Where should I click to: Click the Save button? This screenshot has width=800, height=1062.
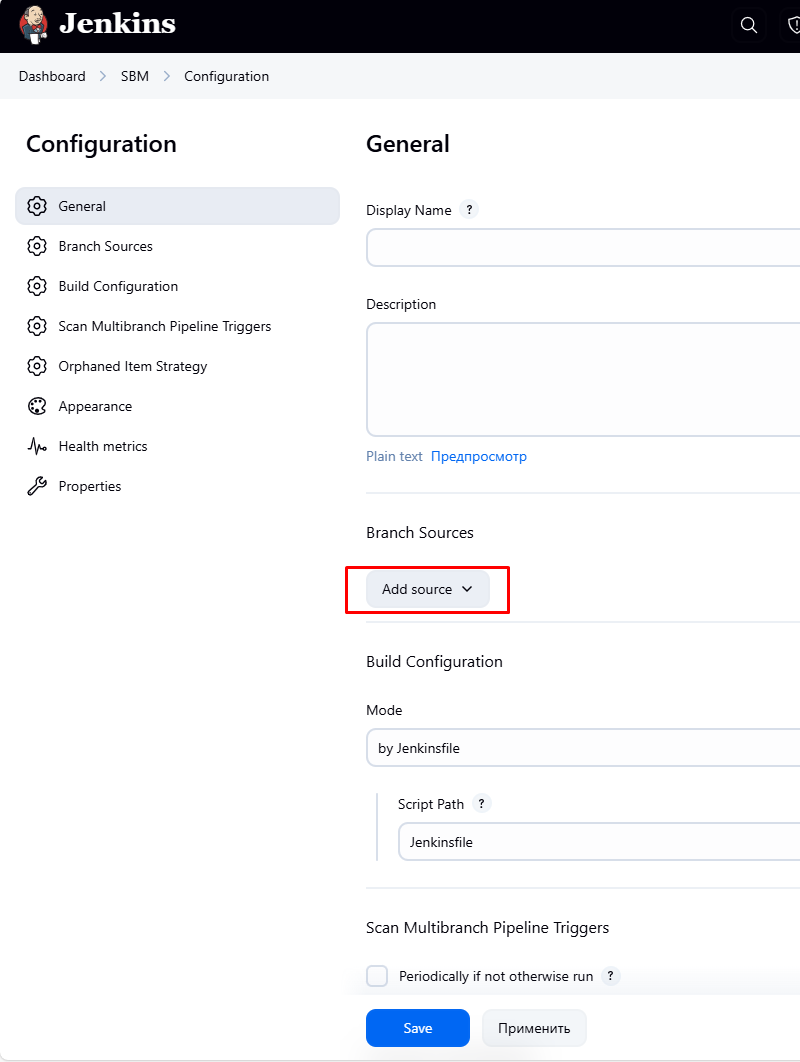tap(417, 1028)
